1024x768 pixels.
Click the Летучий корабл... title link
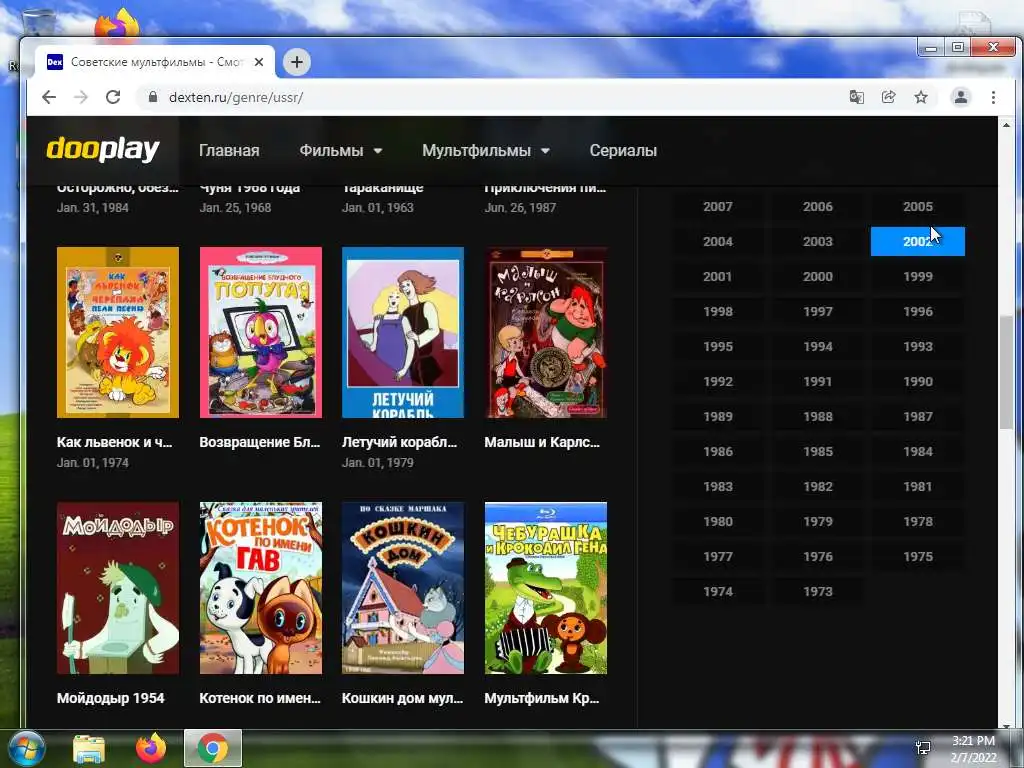pyautogui.click(x=399, y=442)
